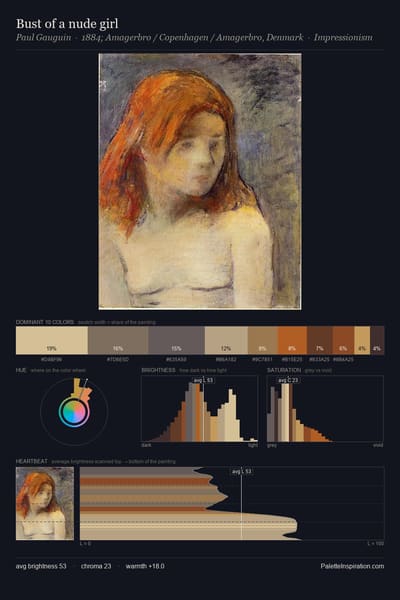
Task: Click 'avg C 23' label on saturation histogram
Action: coord(288,380)
